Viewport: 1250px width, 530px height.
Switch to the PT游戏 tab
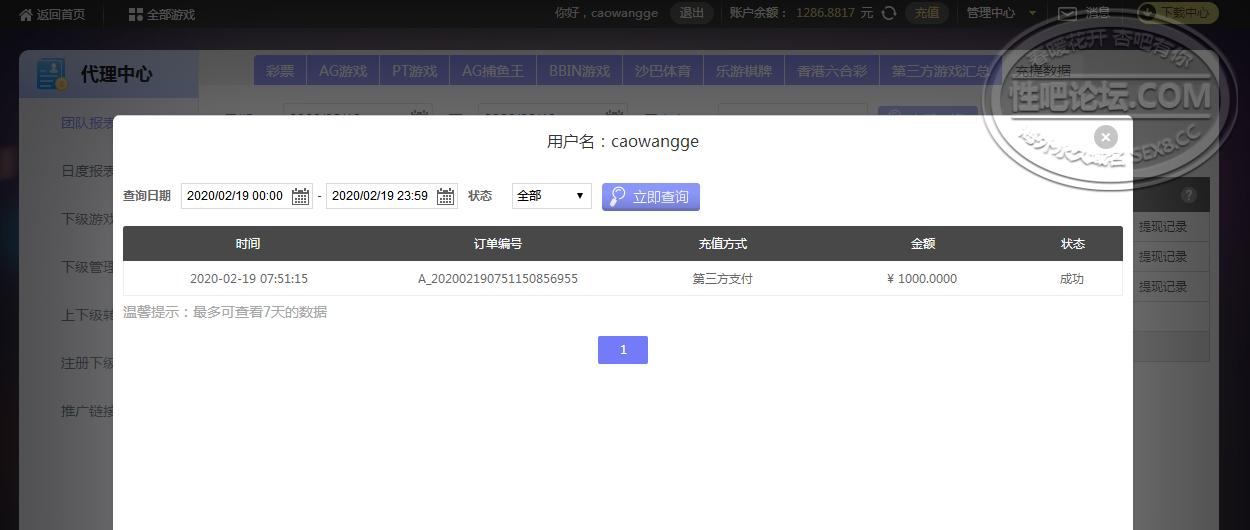coord(415,71)
